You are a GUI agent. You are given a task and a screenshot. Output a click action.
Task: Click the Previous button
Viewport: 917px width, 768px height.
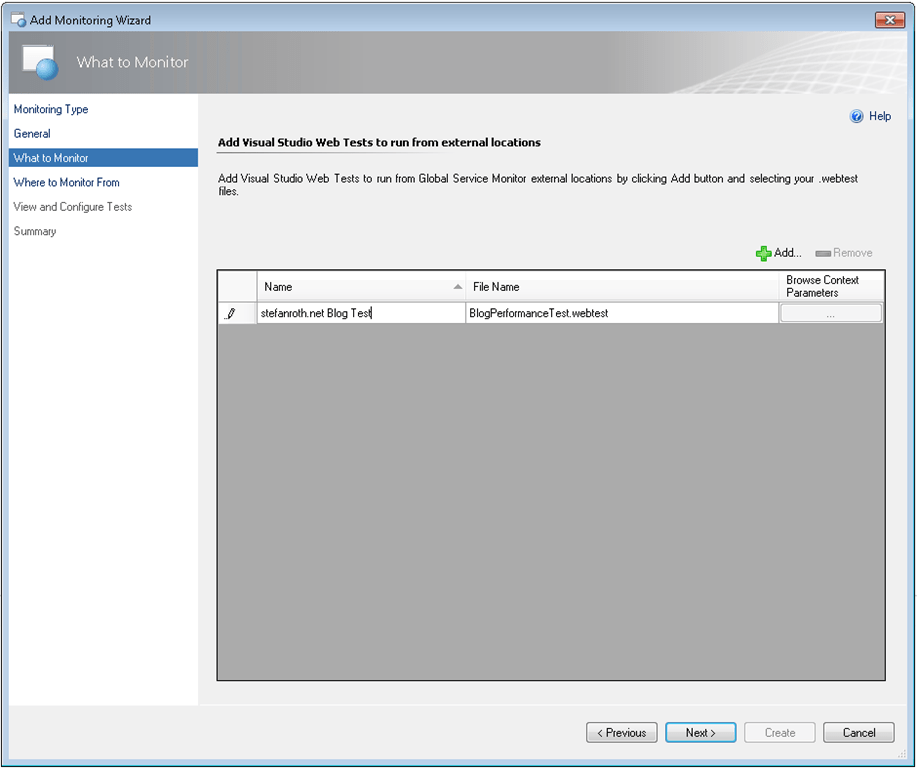pyautogui.click(x=622, y=732)
